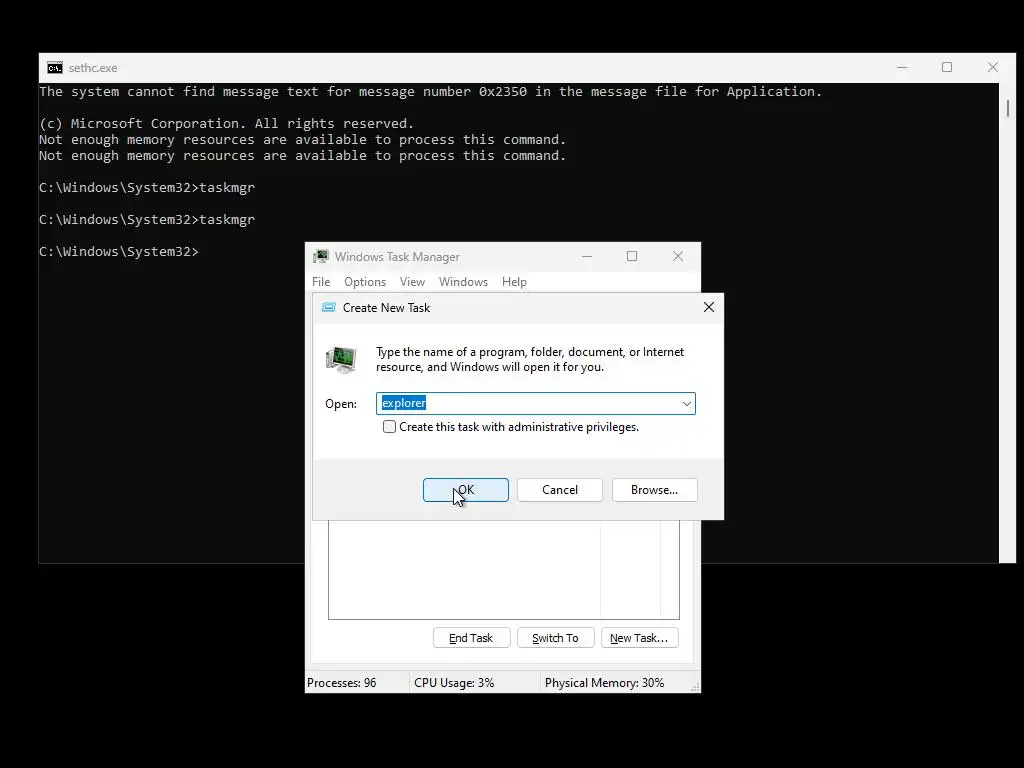Click the Browse... button

(654, 490)
